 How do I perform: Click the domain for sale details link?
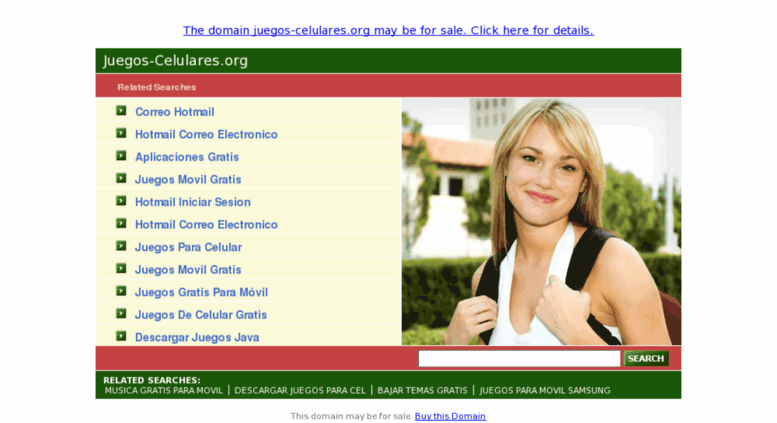click(388, 30)
